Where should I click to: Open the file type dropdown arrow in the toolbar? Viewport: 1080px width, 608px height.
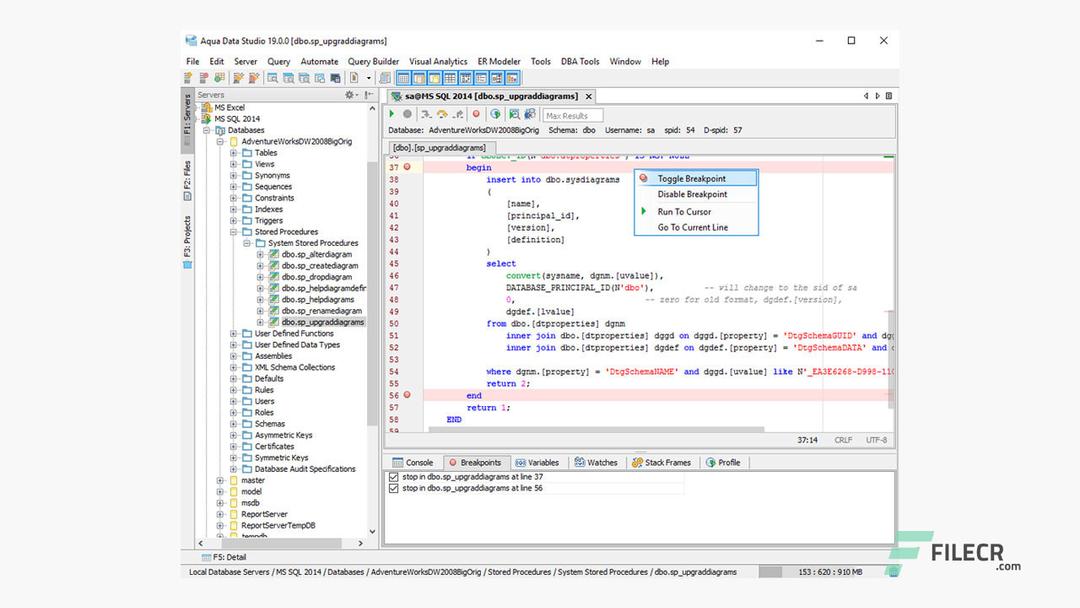click(x=368, y=78)
